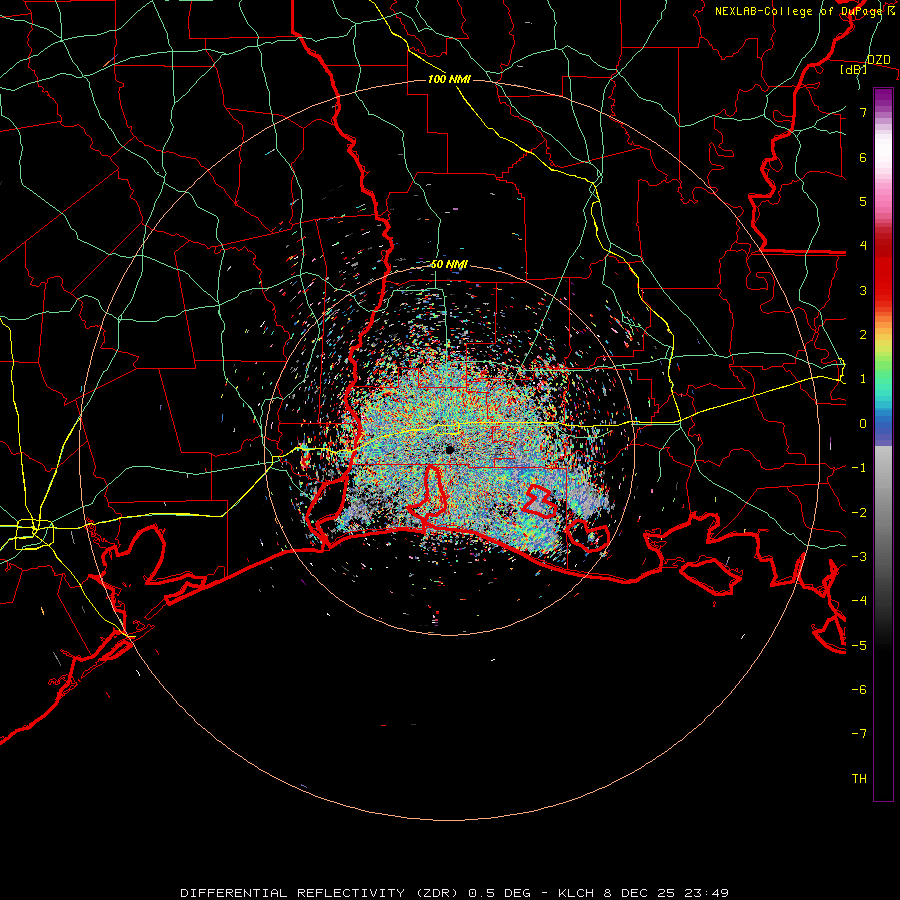Click the black radar site dot at center
Viewport: 900px width, 900px height.
click(450, 449)
